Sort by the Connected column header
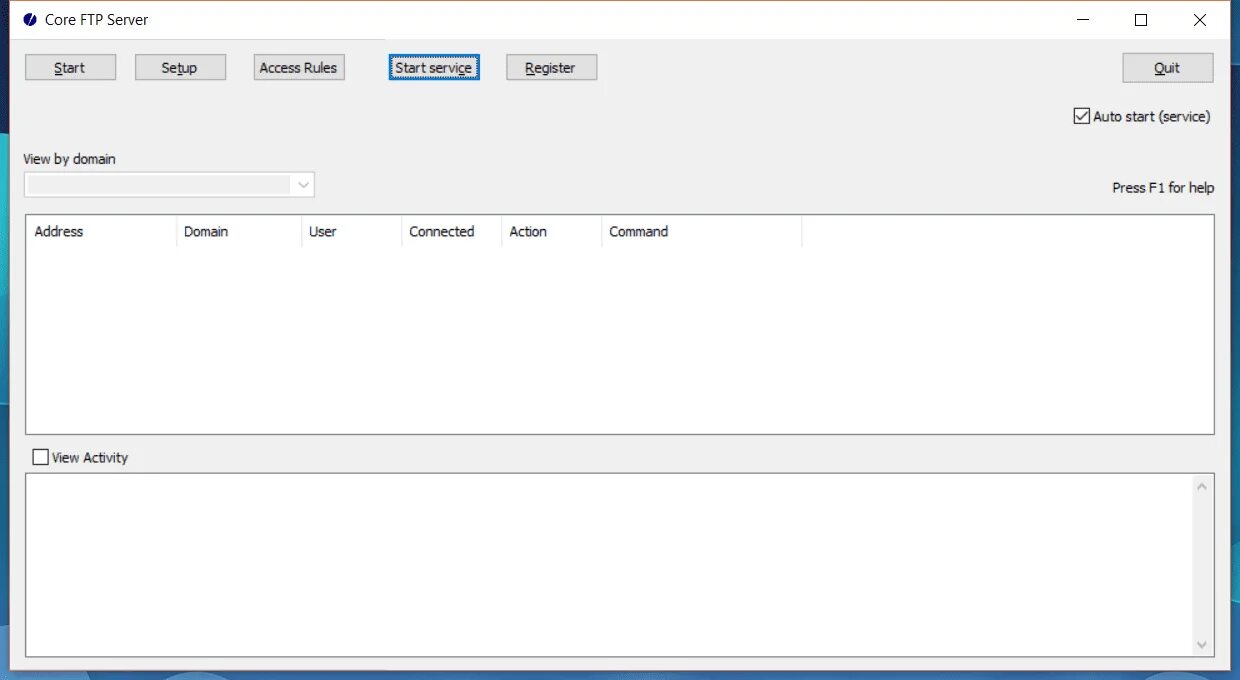Viewport: 1240px width, 680px height. (451, 231)
